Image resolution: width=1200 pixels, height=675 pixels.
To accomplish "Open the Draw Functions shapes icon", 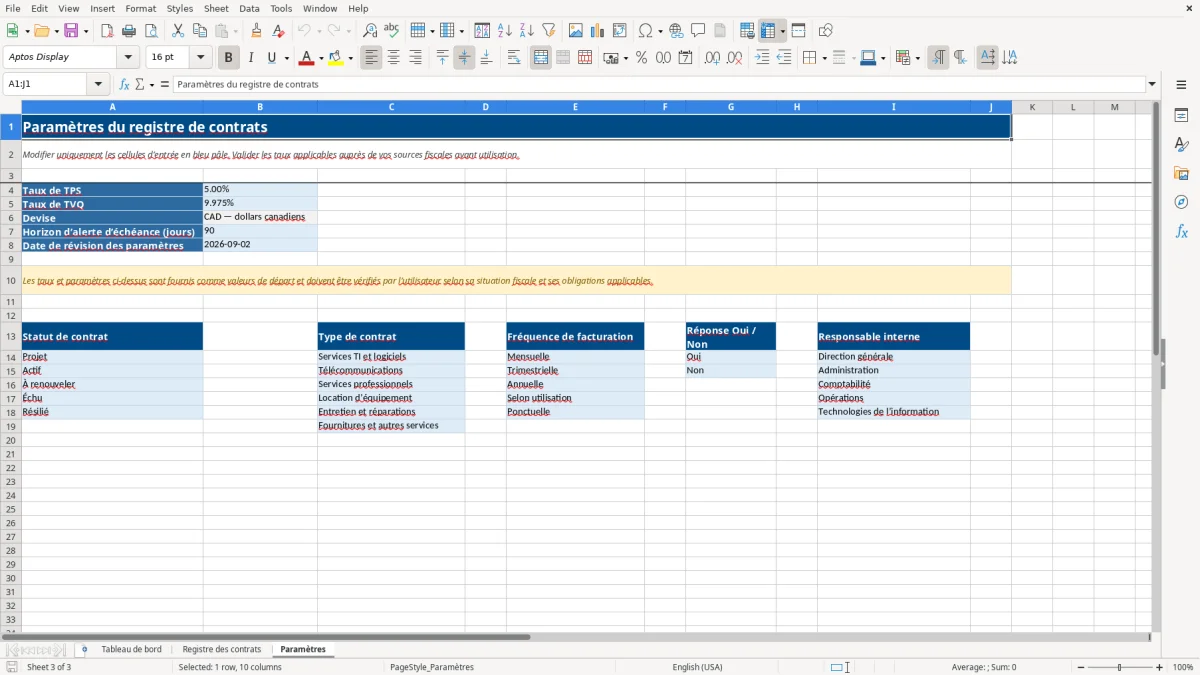I will [x=826, y=31].
